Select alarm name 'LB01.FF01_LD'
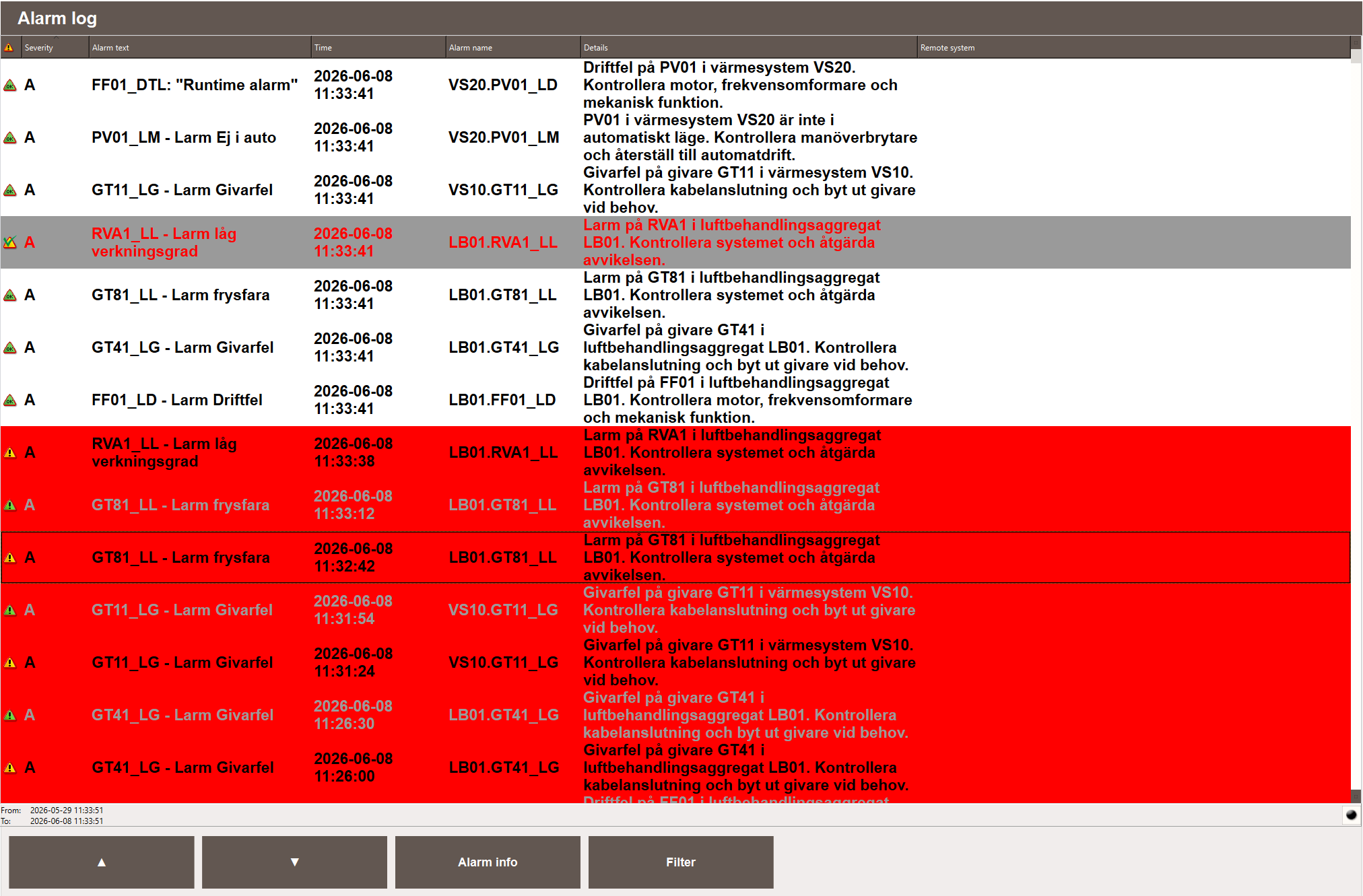This screenshot has width=1363, height=896. tap(502, 401)
